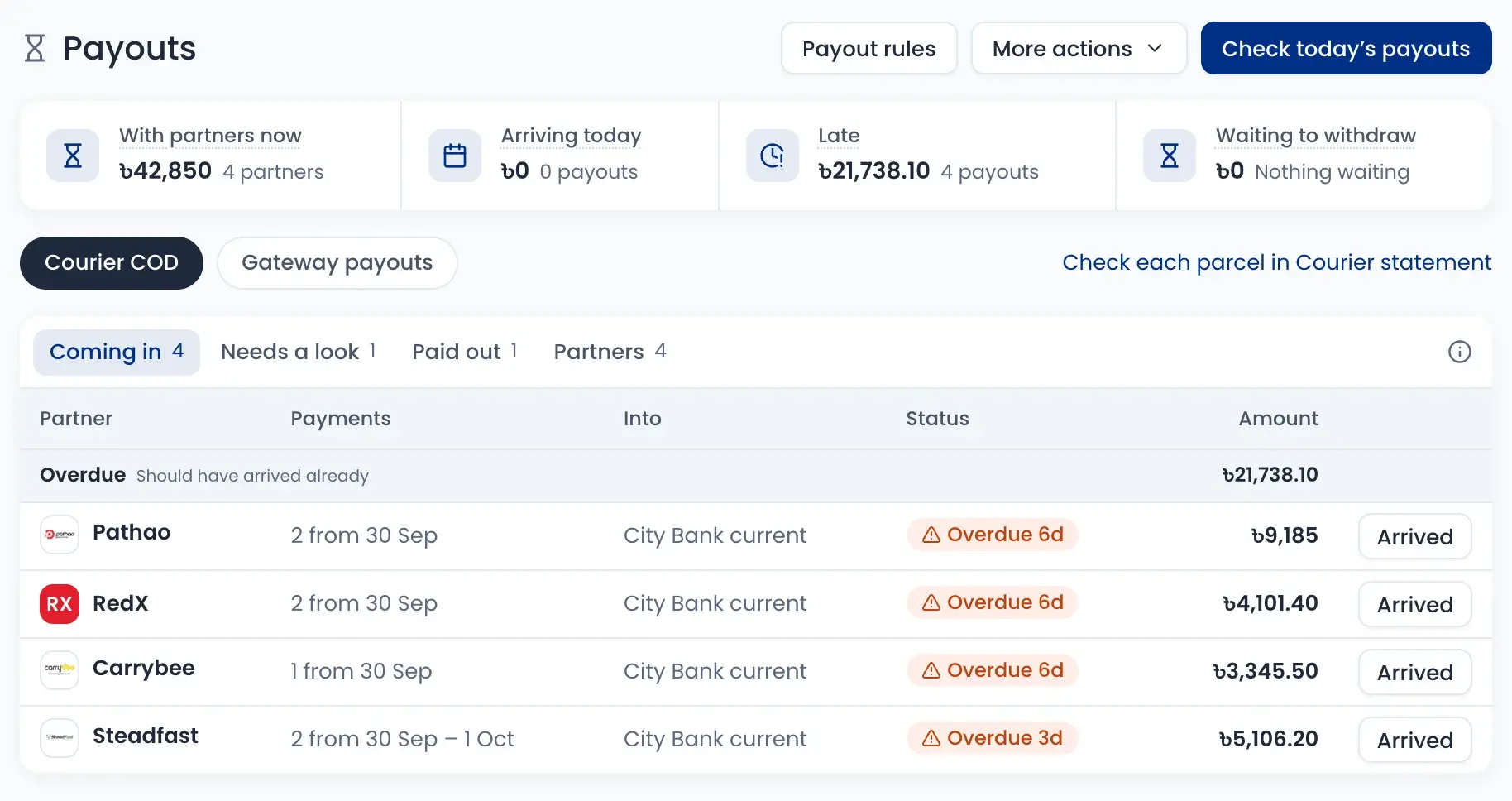Click the Carrybee courier logo
The width and height of the screenshot is (1512, 801).
pyautogui.click(x=60, y=670)
